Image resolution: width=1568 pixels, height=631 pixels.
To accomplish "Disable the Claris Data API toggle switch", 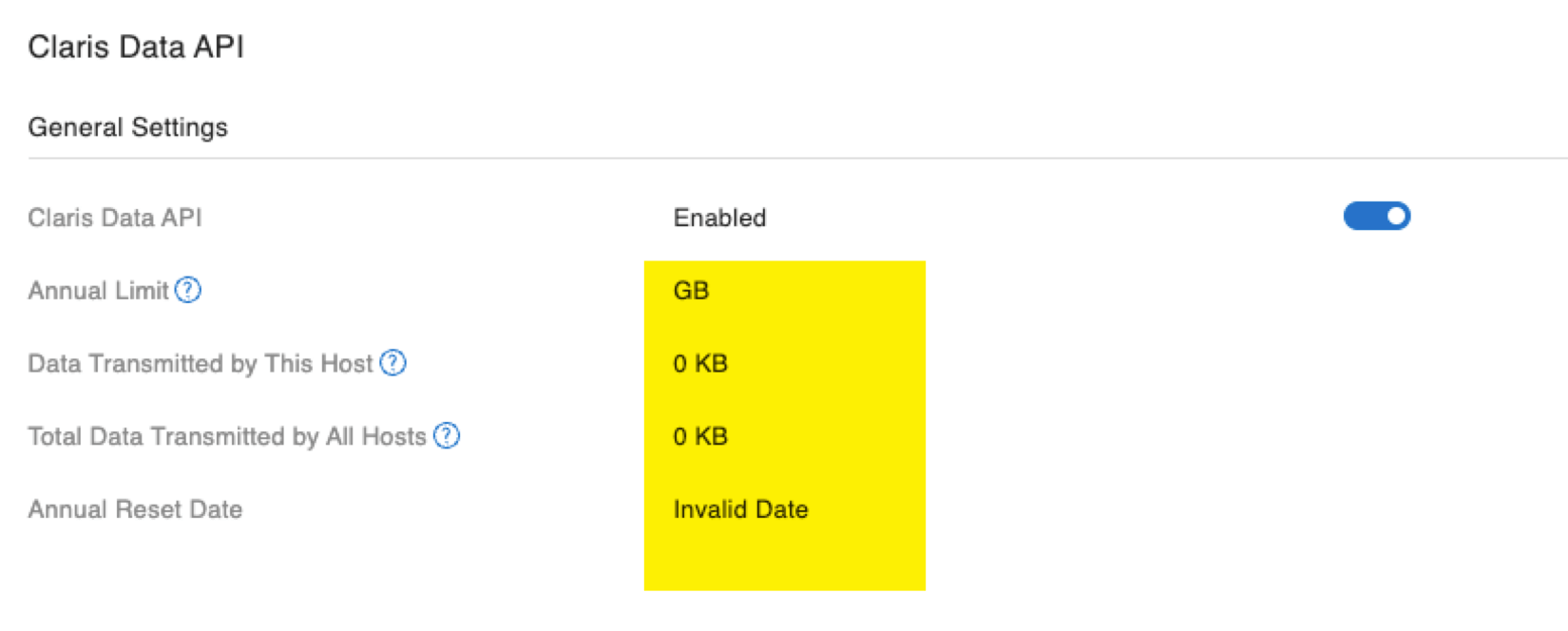I will click(x=1376, y=217).
